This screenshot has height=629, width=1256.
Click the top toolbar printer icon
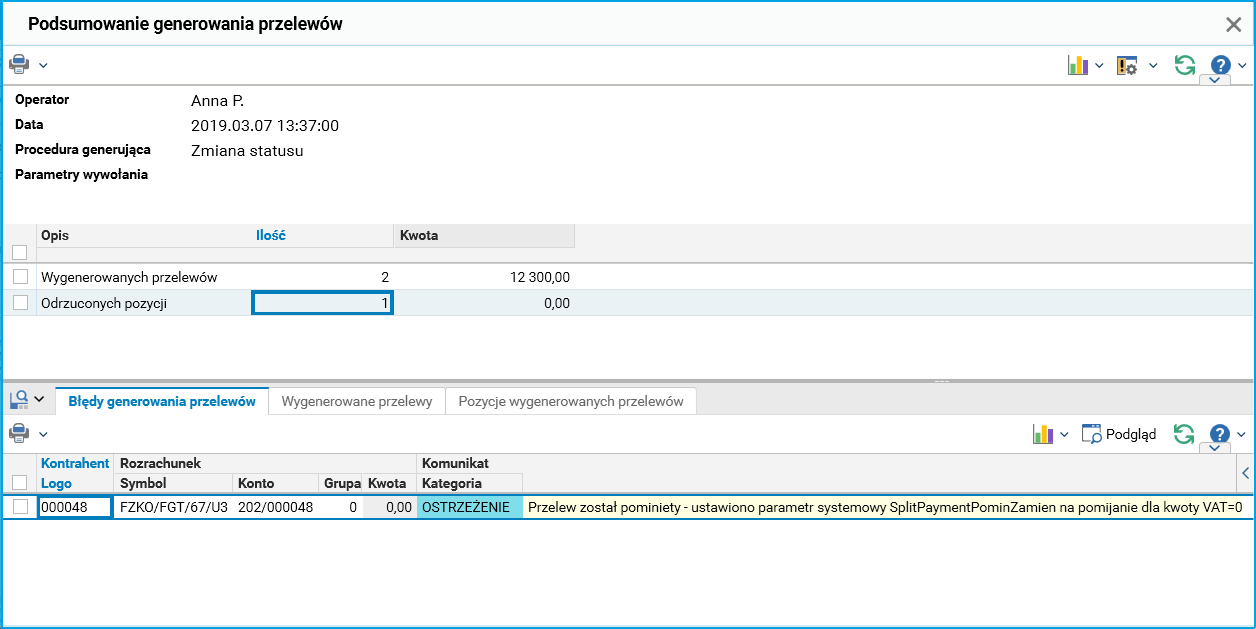pos(19,65)
